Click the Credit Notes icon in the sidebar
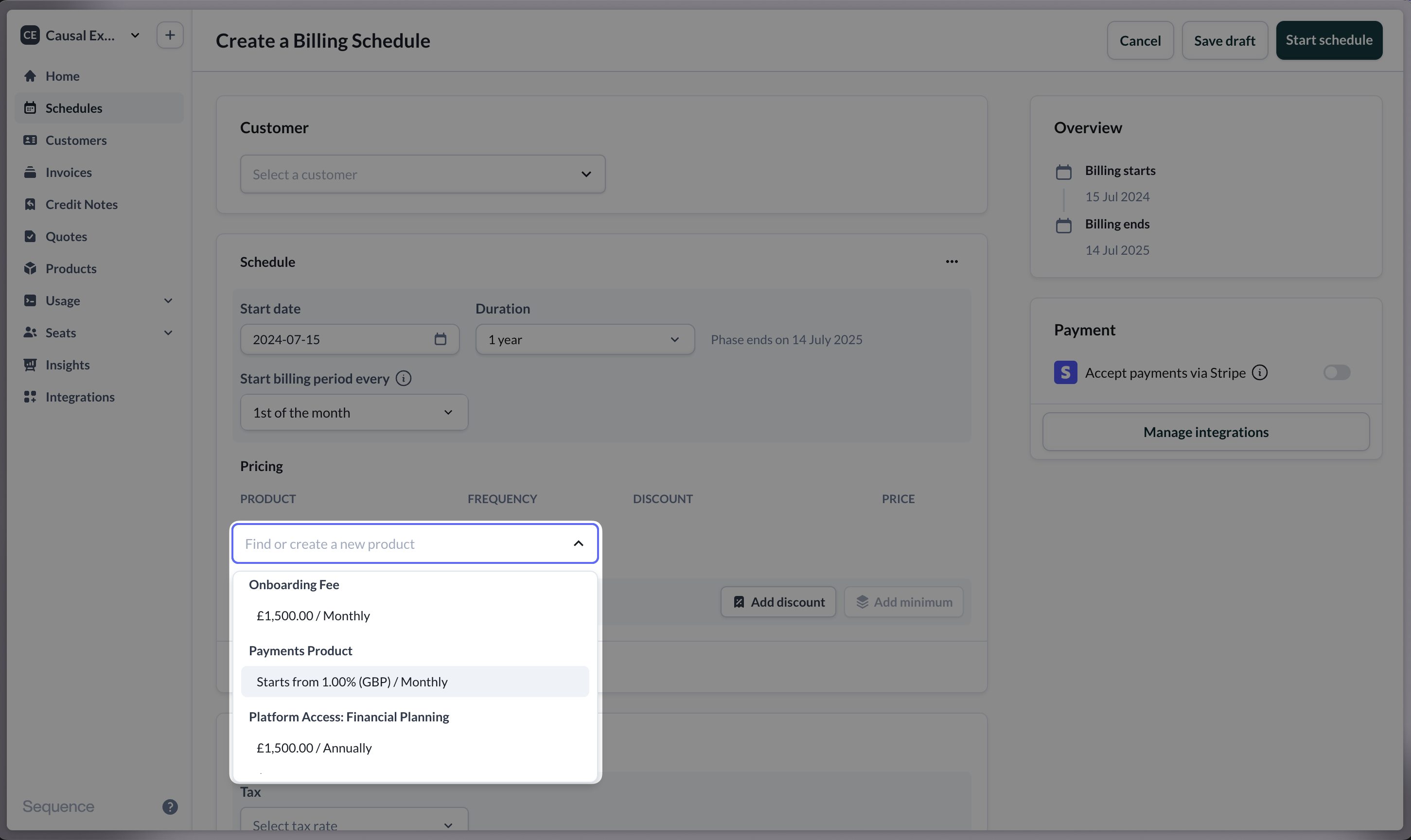This screenshot has width=1411, height=840. (x=30, y=204)
